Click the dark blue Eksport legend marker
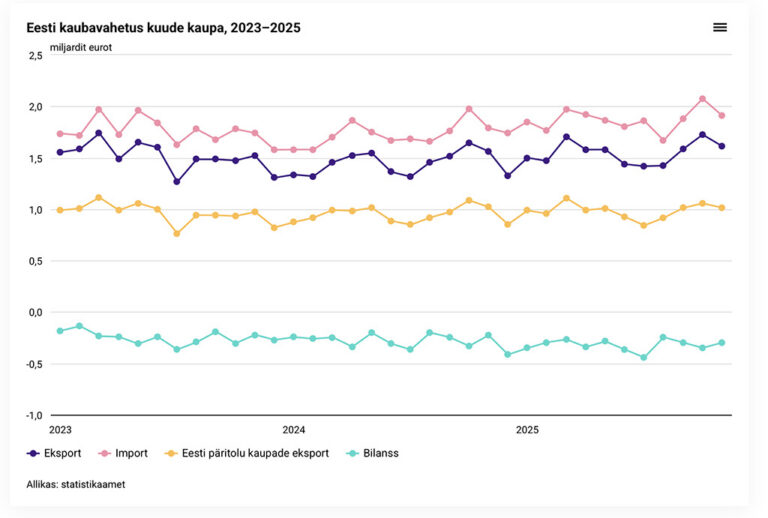 [x=34, y=453]
